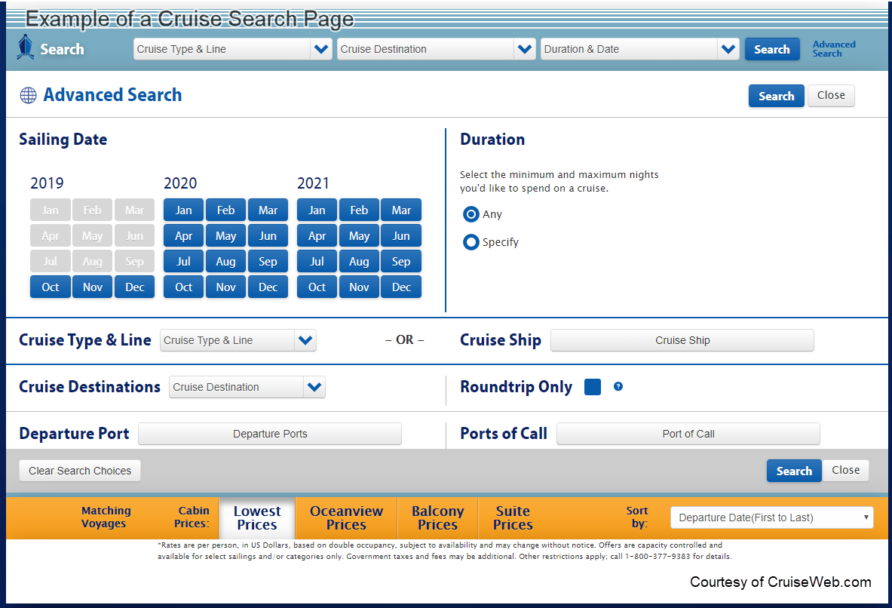Viewport: 892px width, 608px height.
Task: Switch to the Suite Prices tab
Action: pyautogui.click(x=512, y=517)
